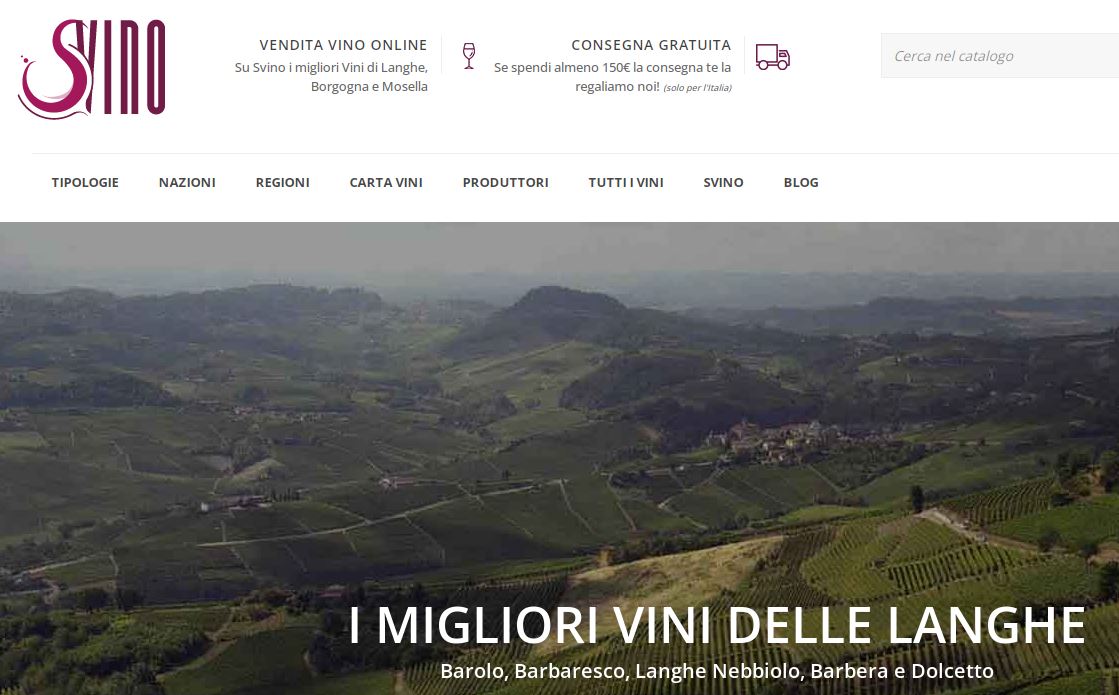Click the catalog search field
1119x695 pixels.
(1000, 56)
